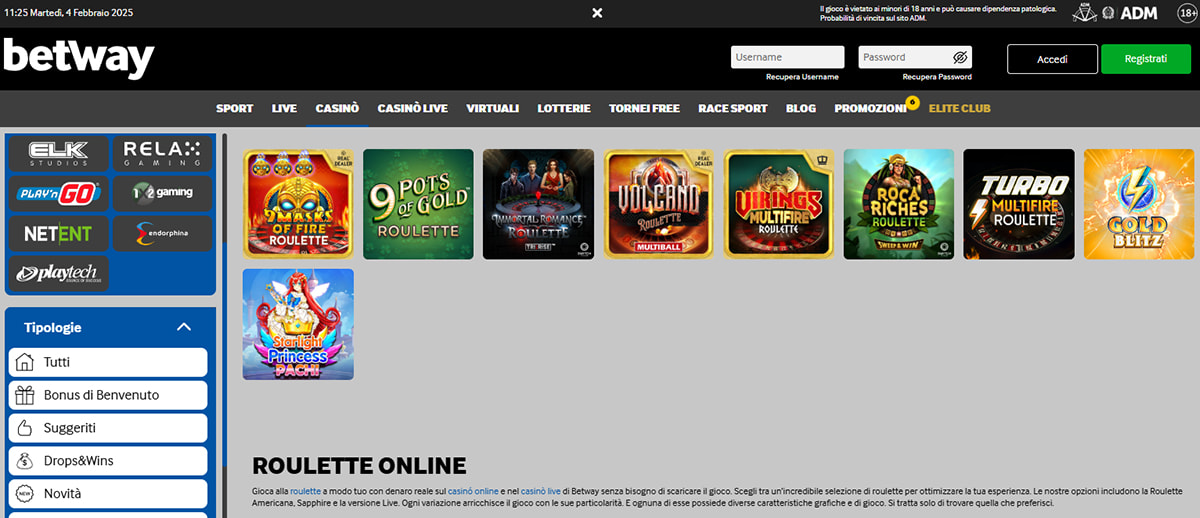Screen dimensions: 1200x518
Task: Select the Novità category filter
Action: click(x=108, y=494)
